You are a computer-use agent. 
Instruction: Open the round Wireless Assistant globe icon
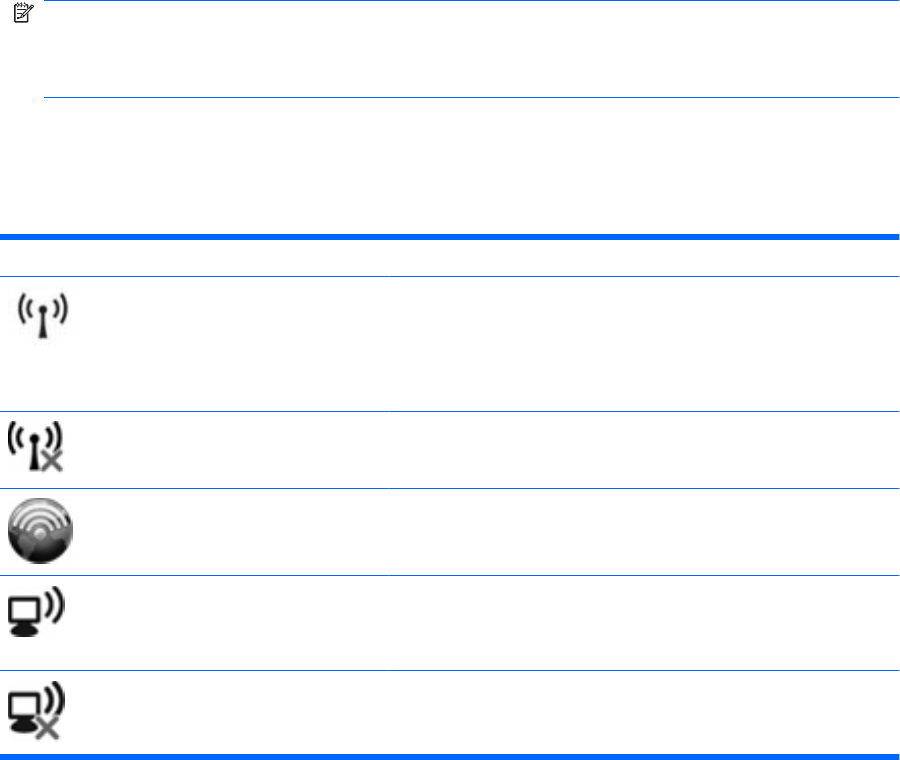[x=43, y=530]
